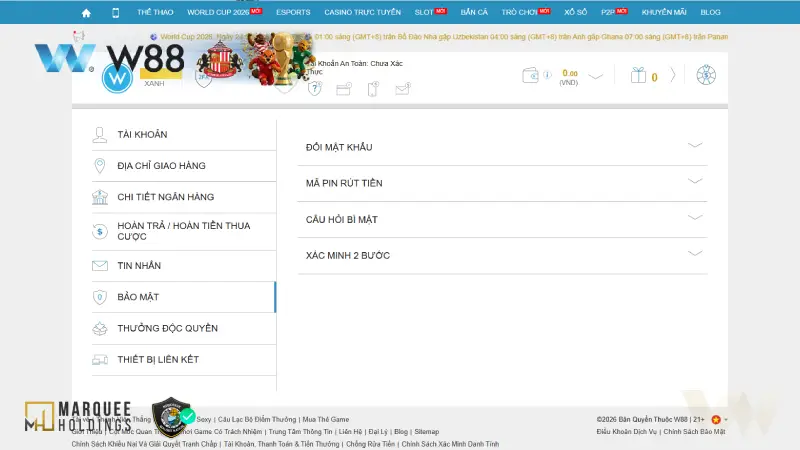Screen dimensions: 800x450
Task: Expand the Xác Minh 2 Bước section
Action: [x=503, y=256]
